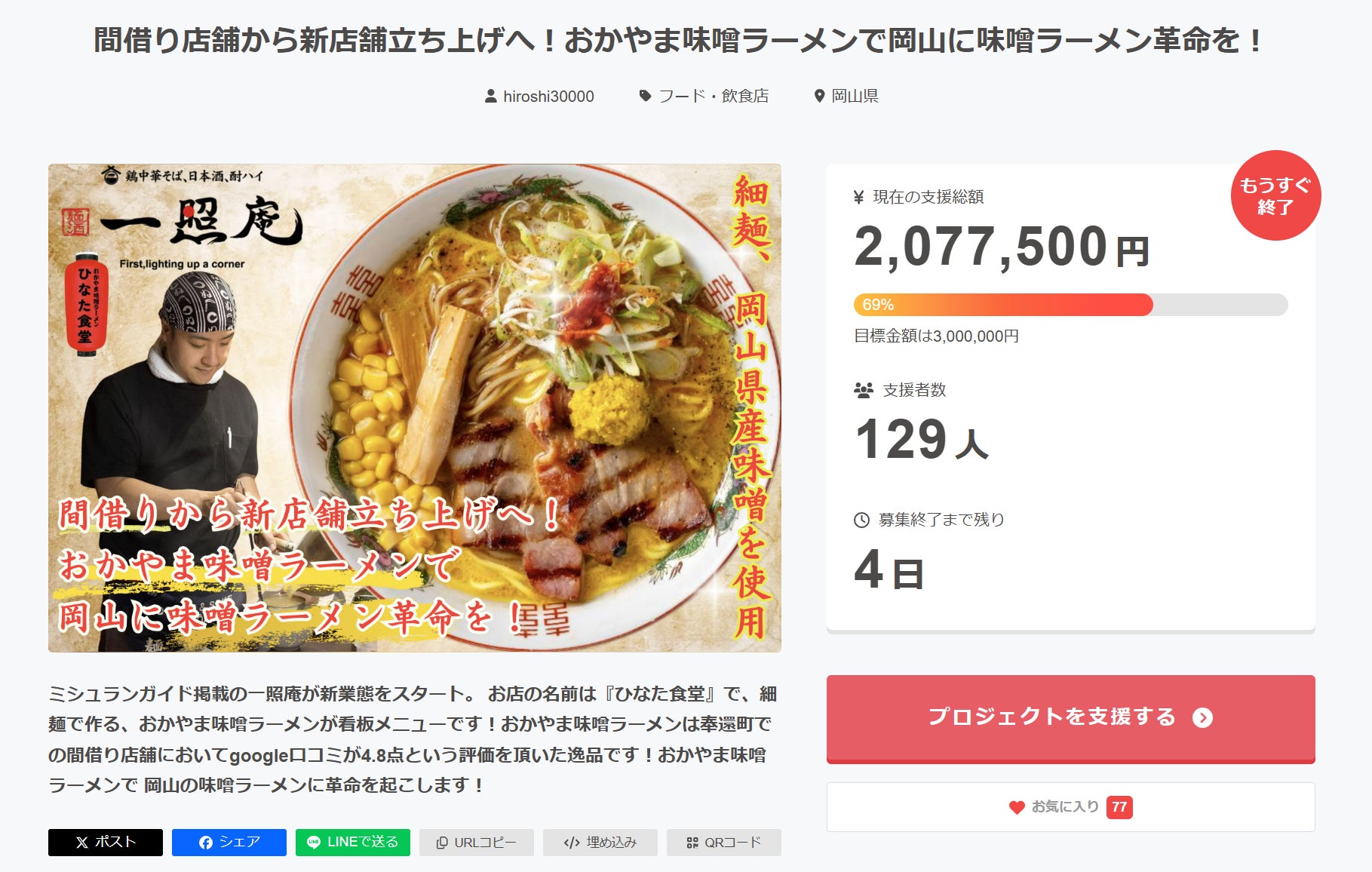The width and height of the screenshot is (1372, 872).
Task: Open the ramen project main image
Action: coord(415,407)
